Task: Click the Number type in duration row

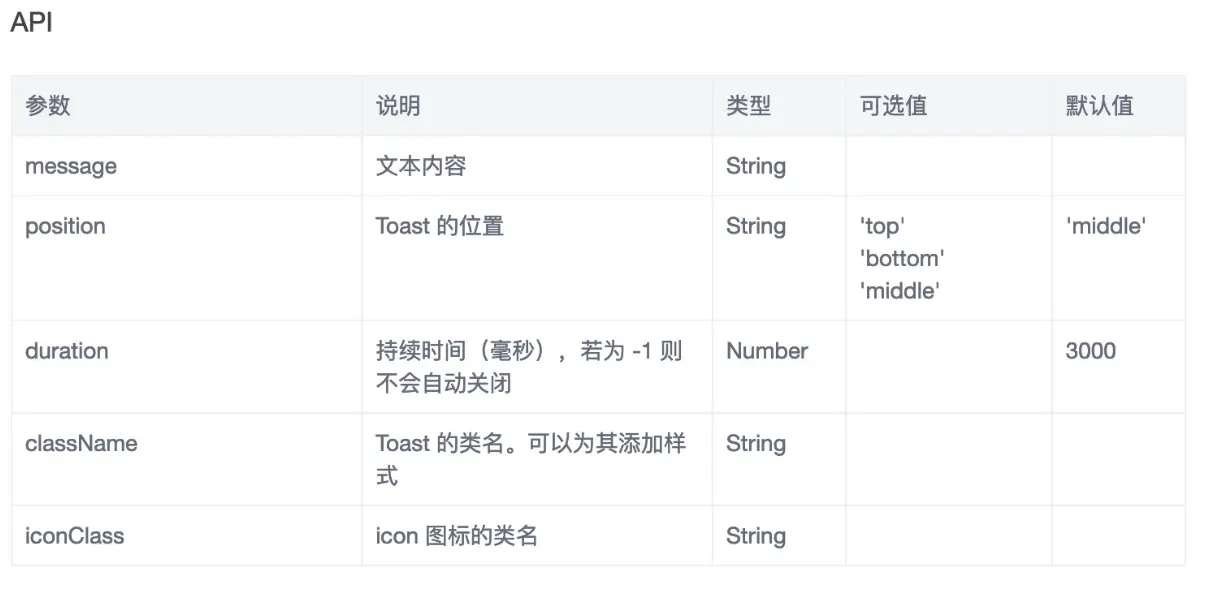Action: tap(767, 351)
